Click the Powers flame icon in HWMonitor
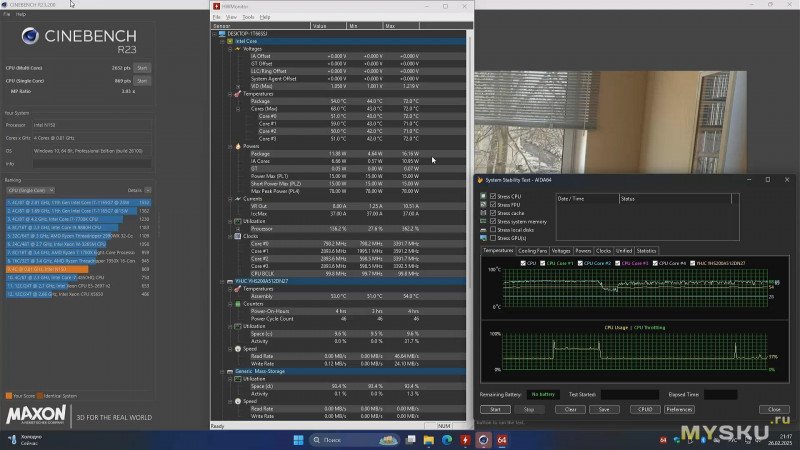 point(238,146)
